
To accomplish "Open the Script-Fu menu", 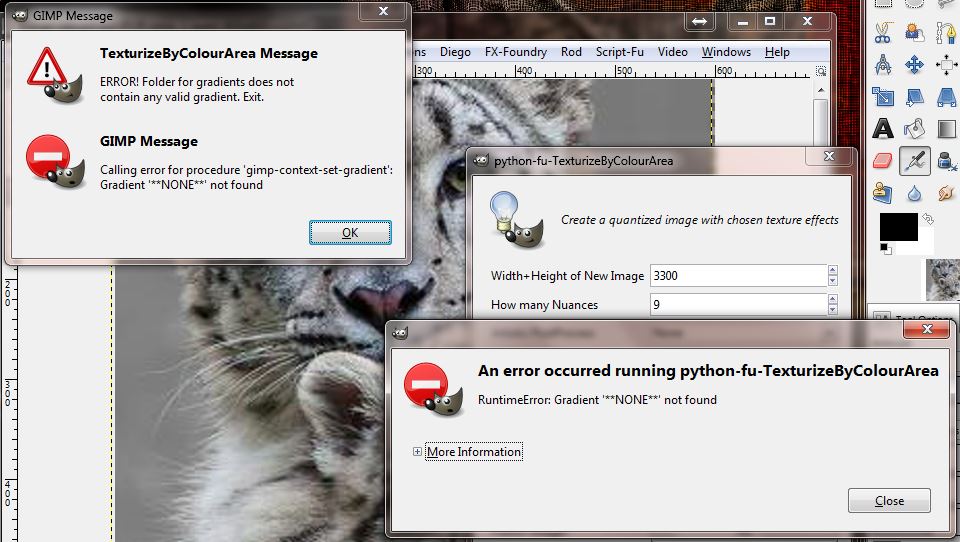I will pos(620,52).
